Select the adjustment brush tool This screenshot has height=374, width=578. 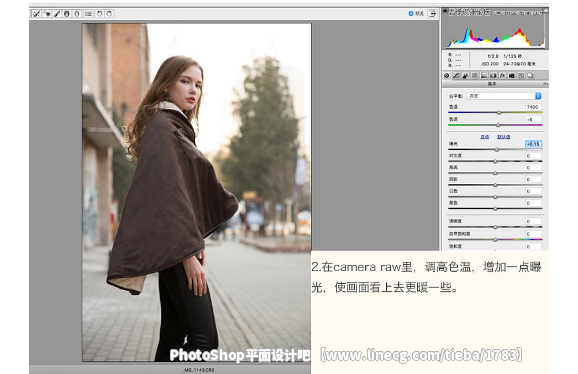pyautogui.click(x=57, y=14)
